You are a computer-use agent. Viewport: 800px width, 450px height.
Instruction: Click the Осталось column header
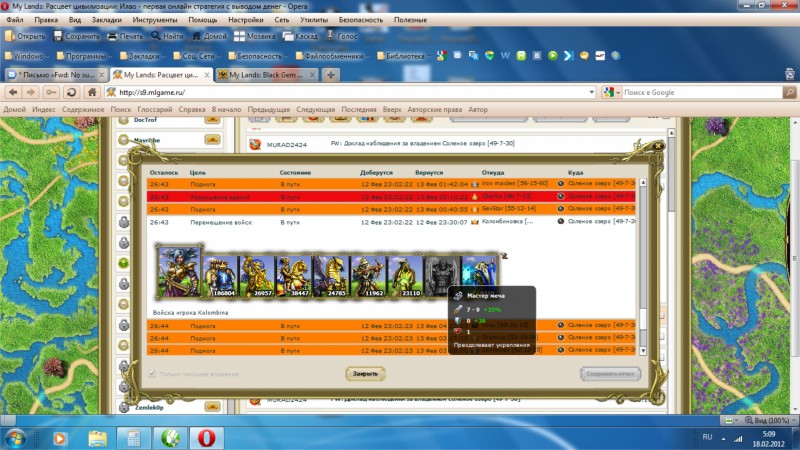tap(164, 172)
